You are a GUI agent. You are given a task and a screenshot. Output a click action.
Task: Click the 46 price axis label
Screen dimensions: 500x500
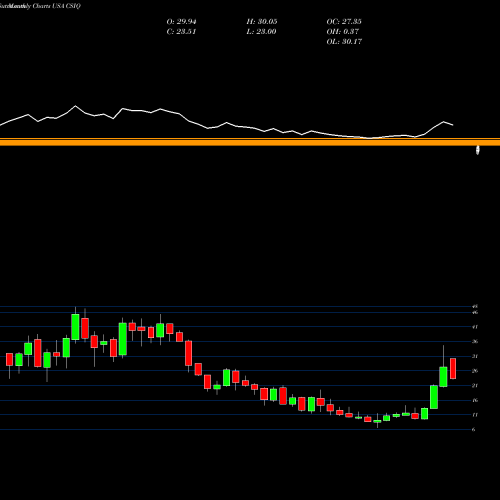(475, 312)
